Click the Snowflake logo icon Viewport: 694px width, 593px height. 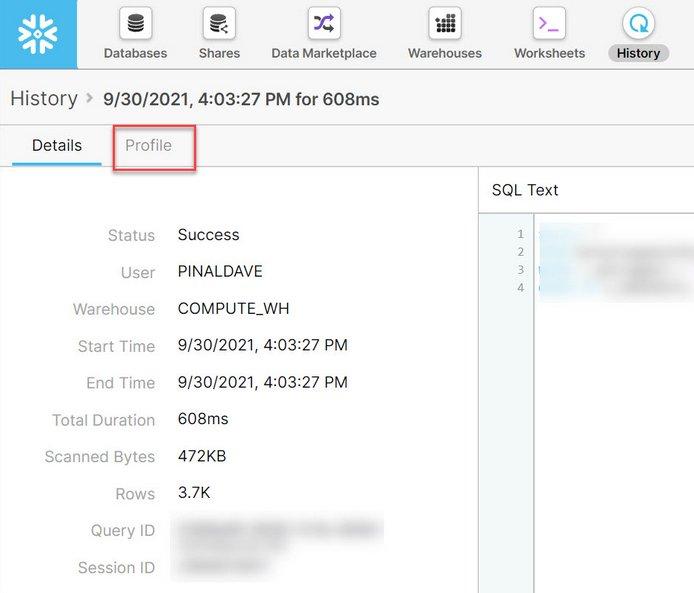pyautogui.click(x=38, y=34)
